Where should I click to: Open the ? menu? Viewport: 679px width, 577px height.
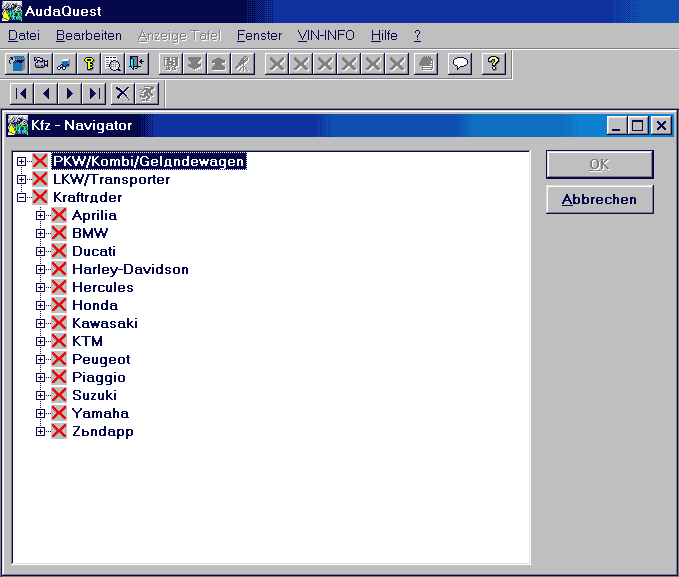[x=417, y=36]
